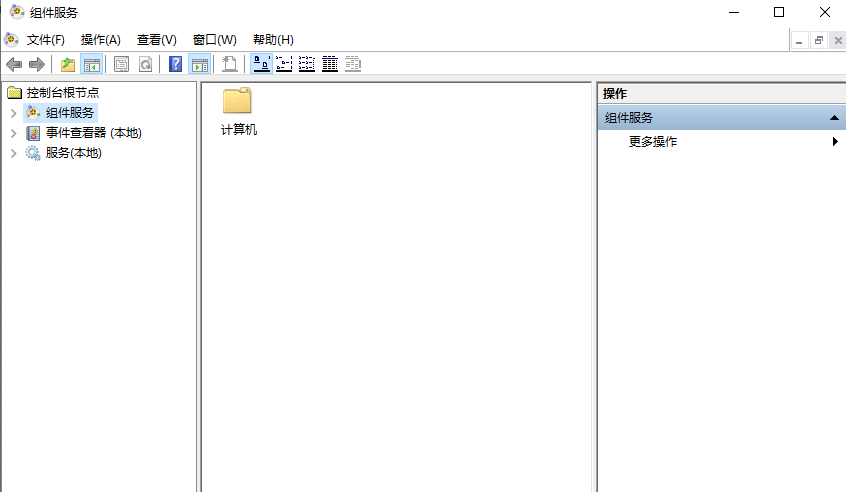Switch to list view

coord(307,64)
